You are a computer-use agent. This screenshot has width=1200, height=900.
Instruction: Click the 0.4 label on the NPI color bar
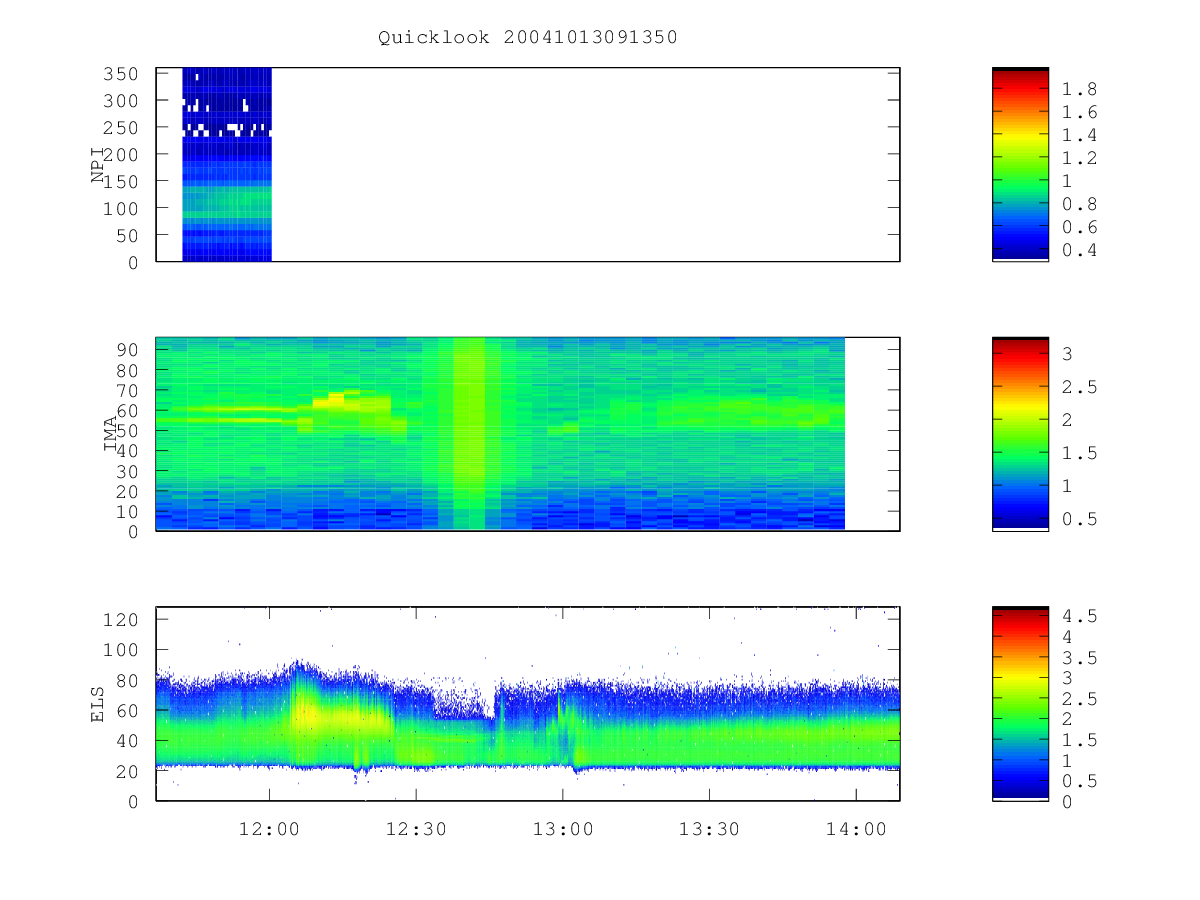(1079, 250)
